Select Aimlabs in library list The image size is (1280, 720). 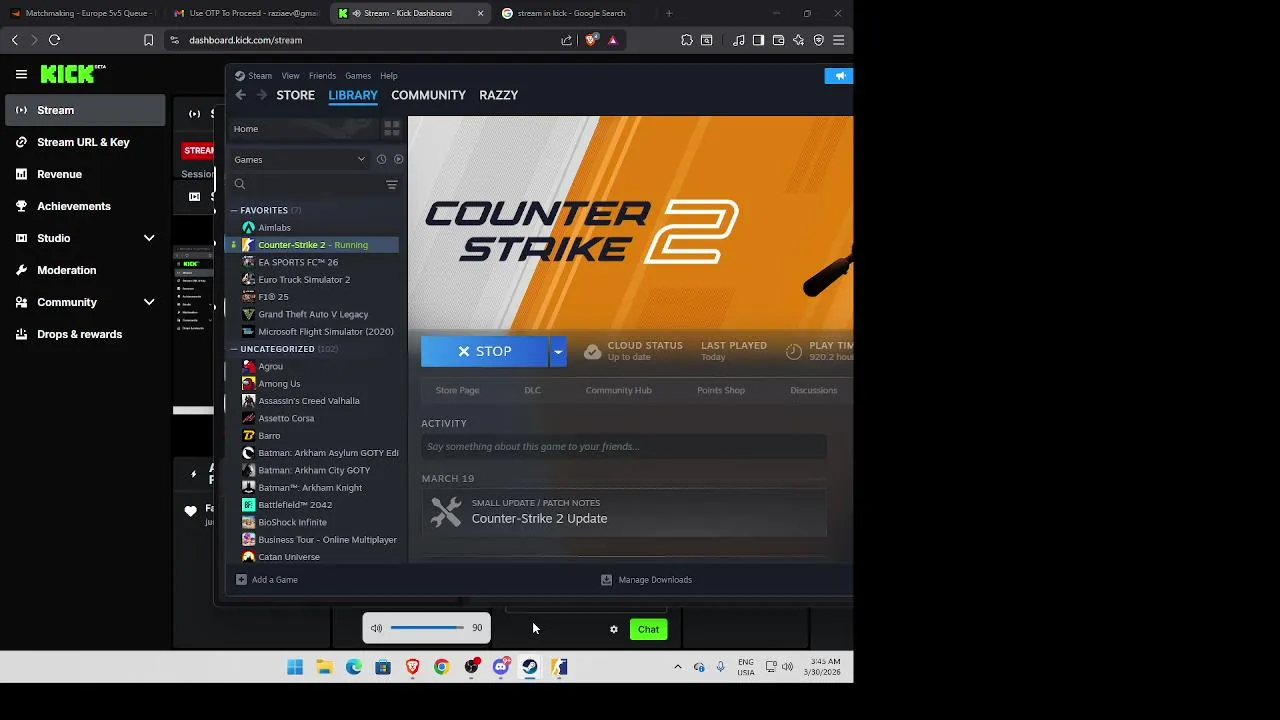click(274, 228)
